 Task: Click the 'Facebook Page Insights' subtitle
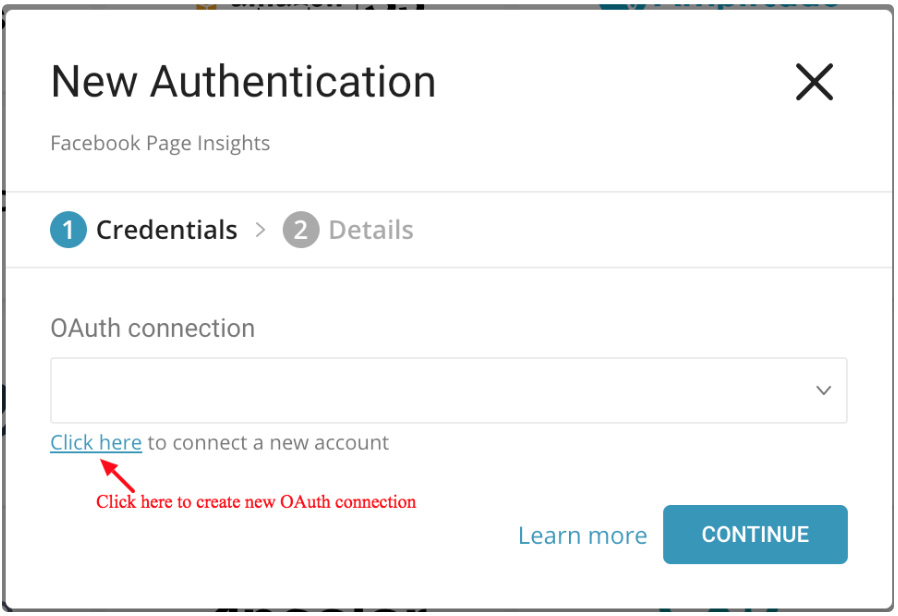[160, 143]
